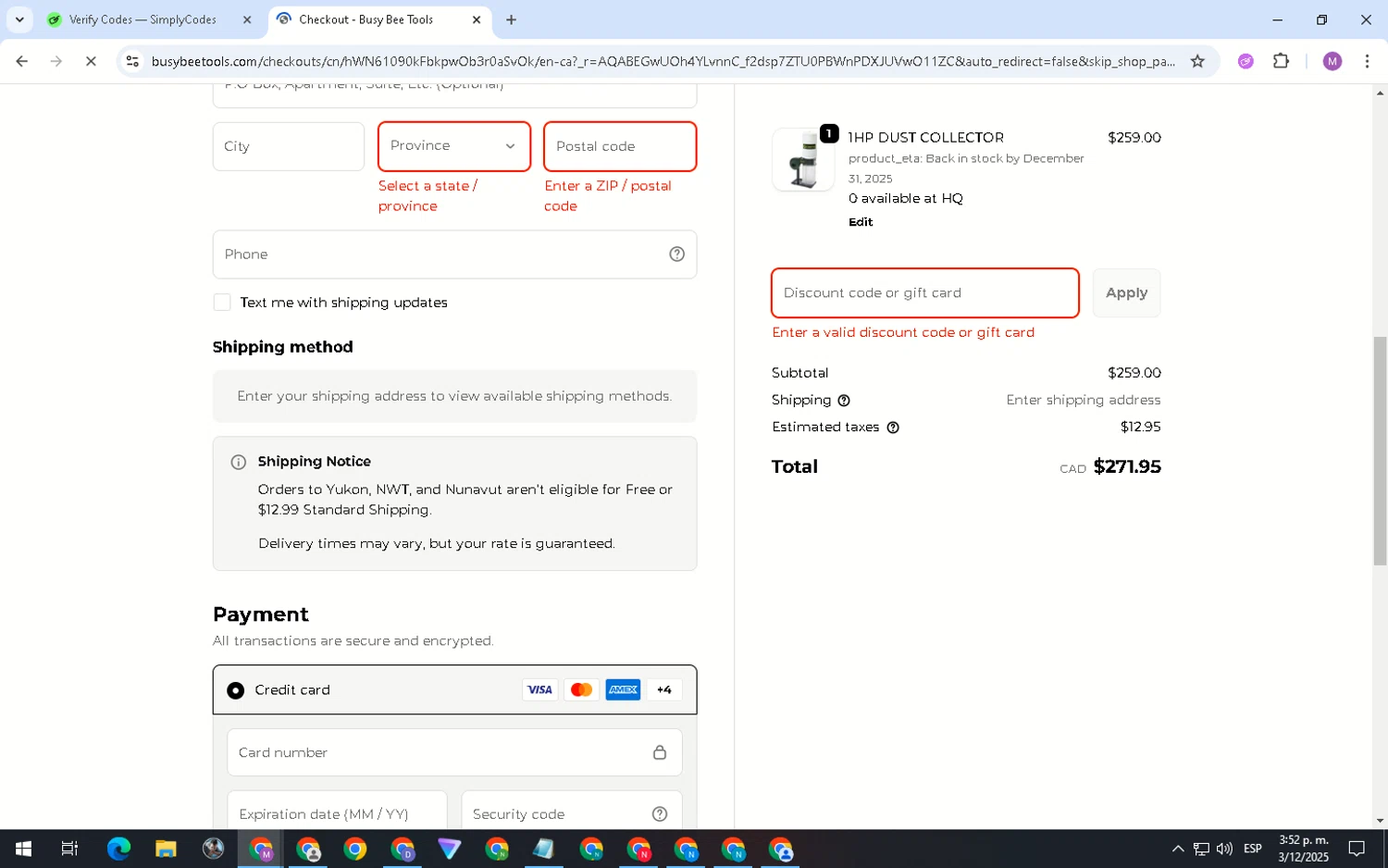The height and width of the screenshot is (868, 1388).
Task: Click the Discount code or gift card field
Action: click(x=925, y=293)
